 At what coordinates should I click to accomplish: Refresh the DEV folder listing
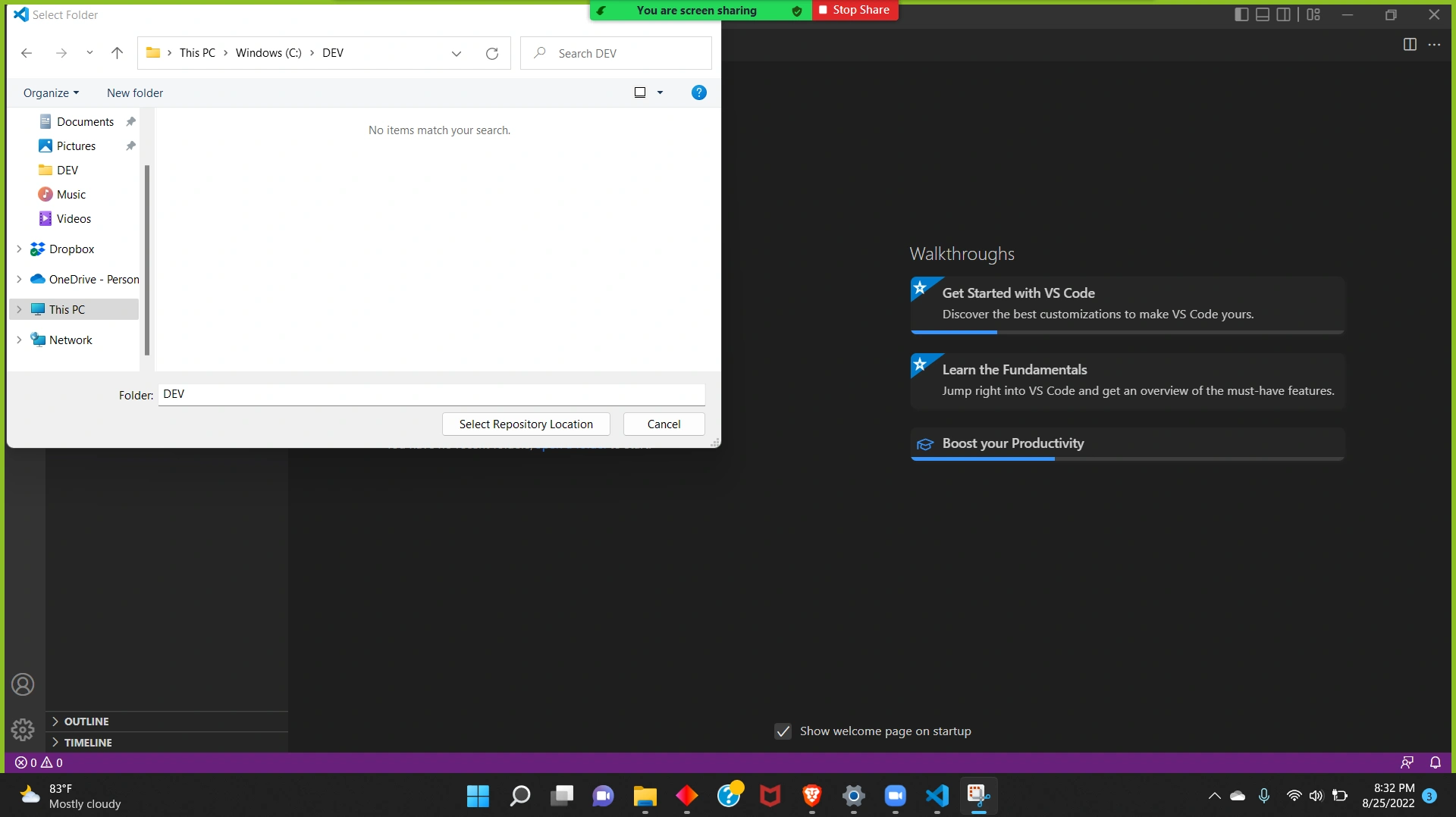pyautogui.click(x=492, y=53)
